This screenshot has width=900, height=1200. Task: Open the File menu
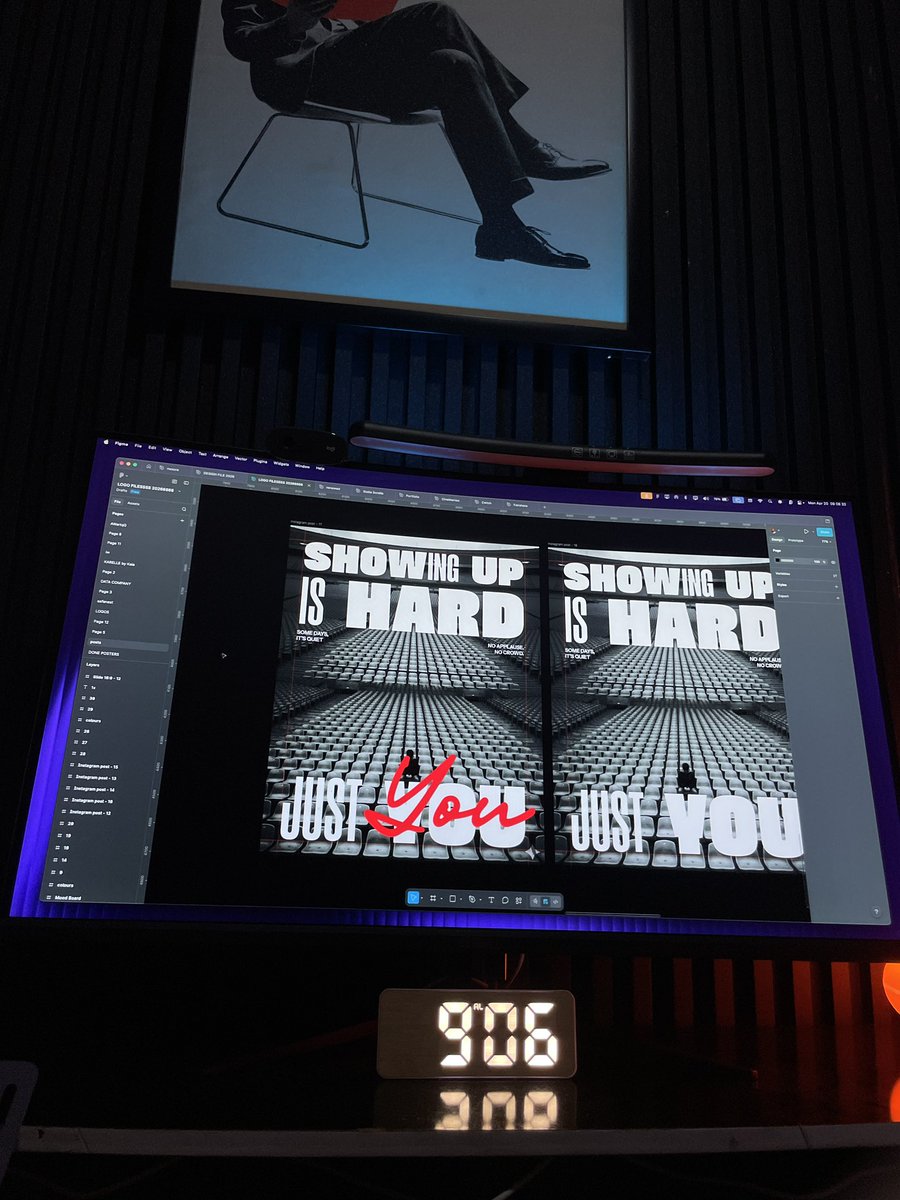(x=138, y=445)
